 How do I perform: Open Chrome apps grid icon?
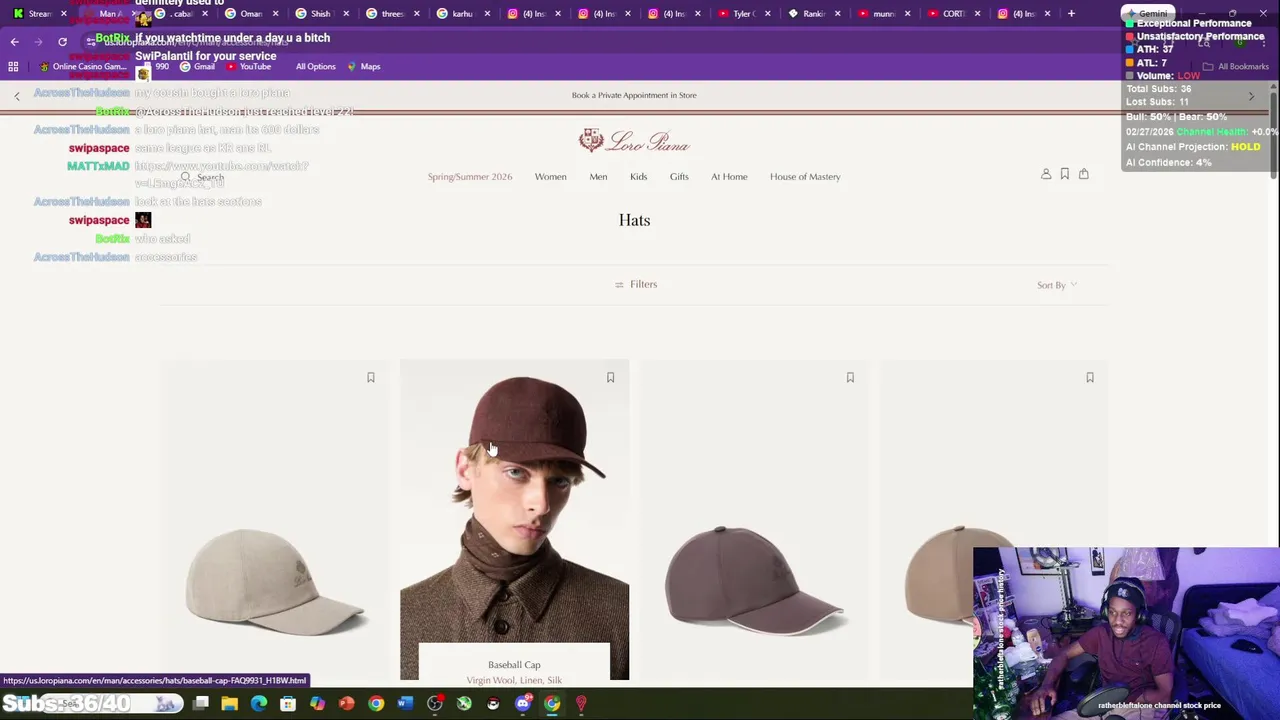[x=13, y=66]
